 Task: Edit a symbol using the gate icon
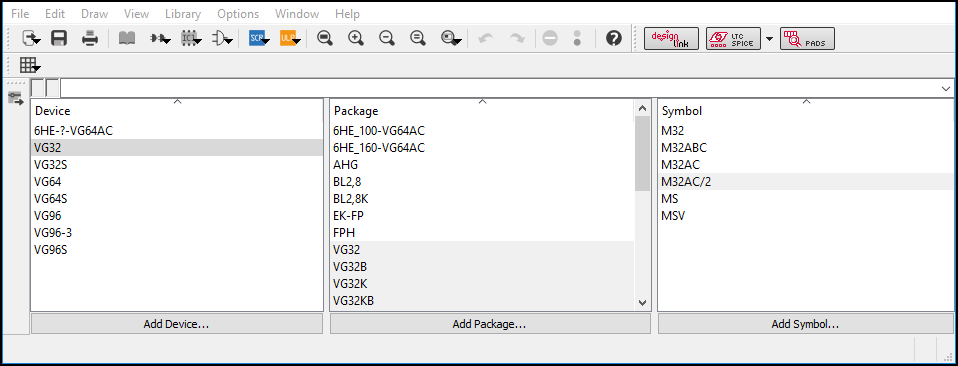tap(222, 38)
